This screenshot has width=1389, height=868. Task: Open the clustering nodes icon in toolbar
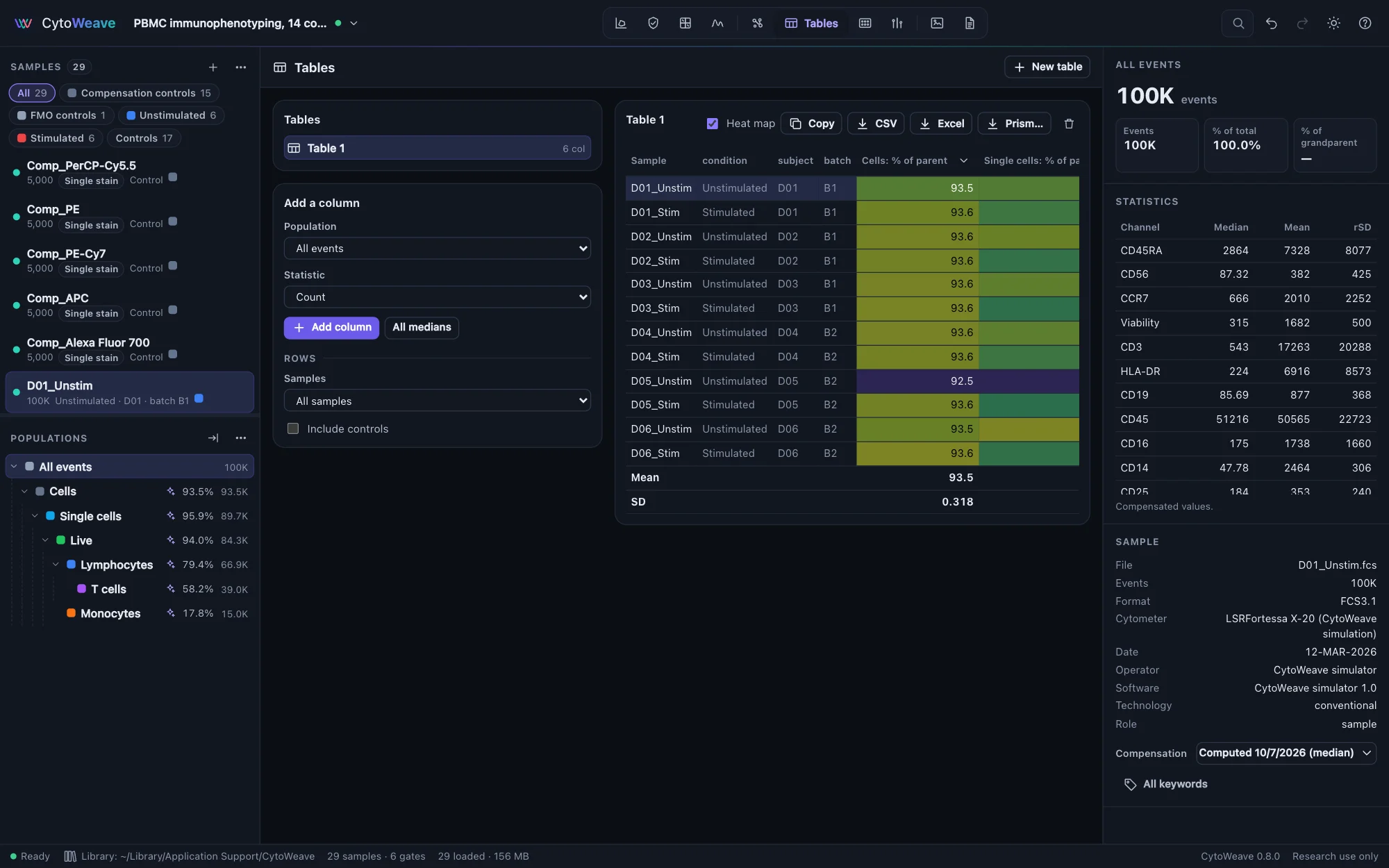pyautogui.click(x=757, y=23)
